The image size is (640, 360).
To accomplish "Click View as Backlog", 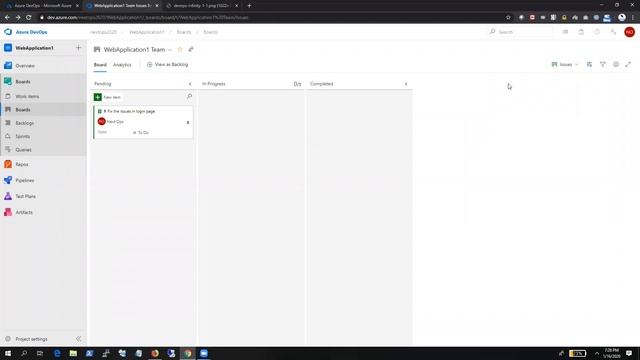I will point(168,64).
